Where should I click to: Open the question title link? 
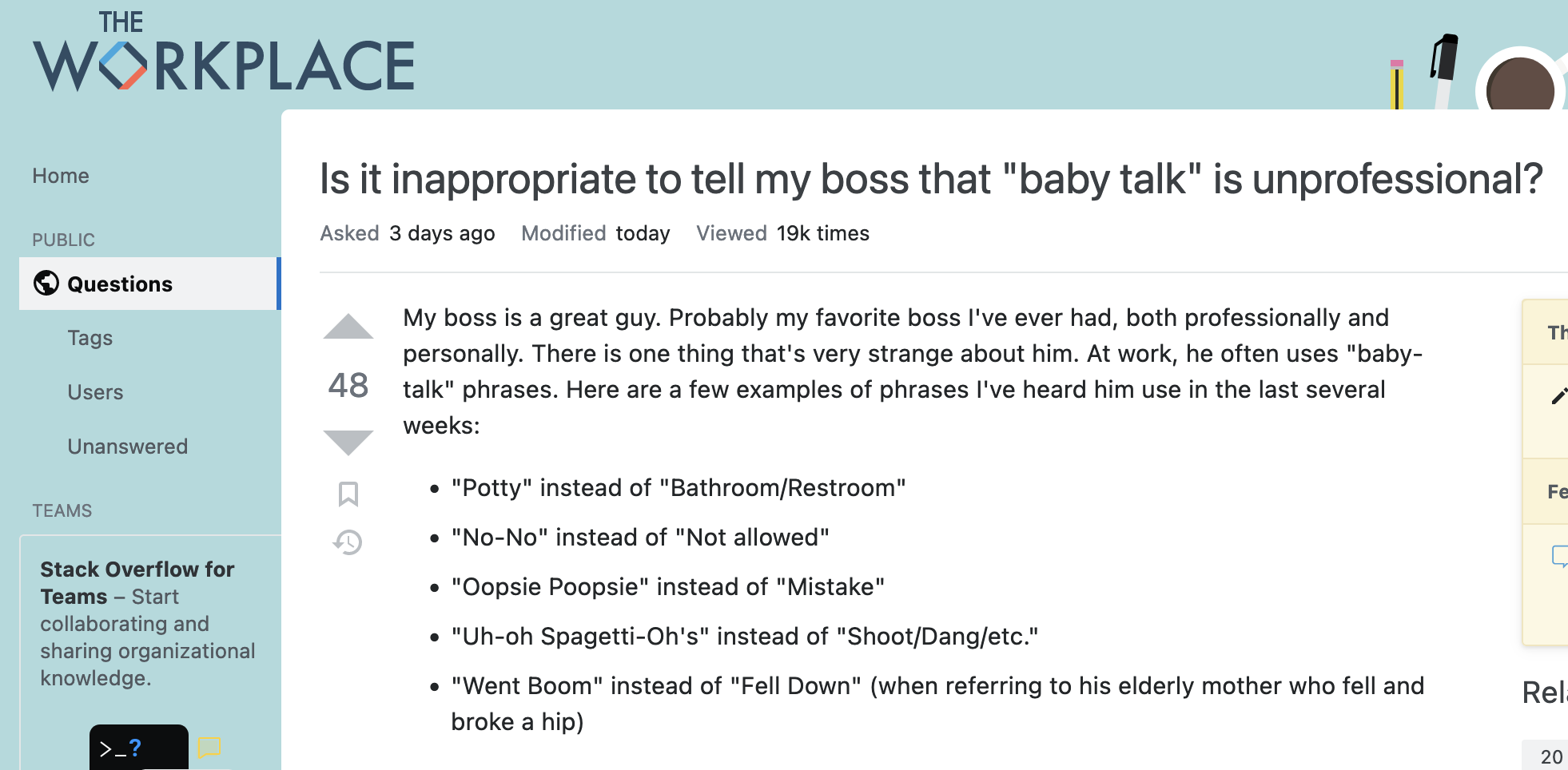coord(931,178)
